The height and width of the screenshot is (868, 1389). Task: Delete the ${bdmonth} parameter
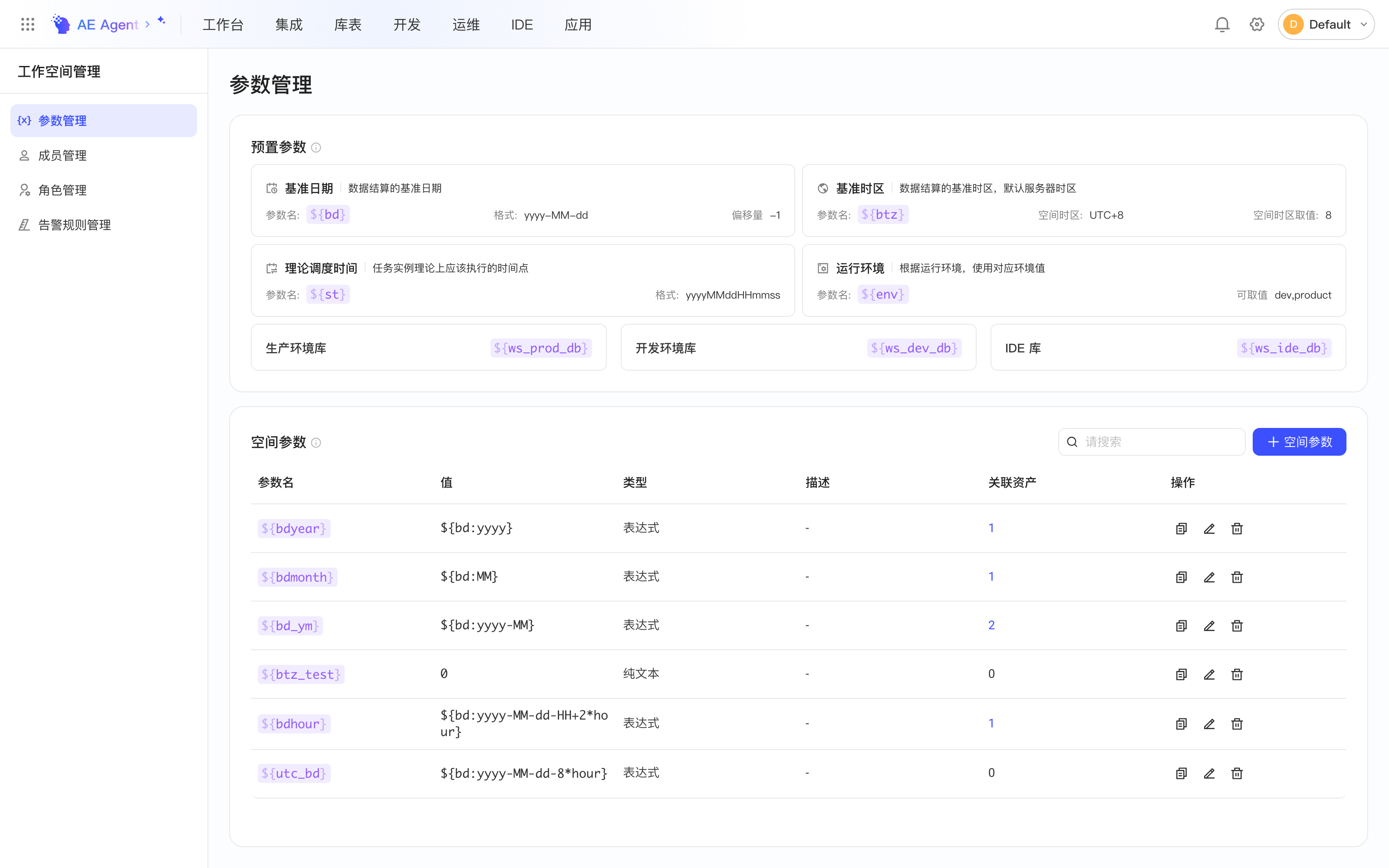pos(1237,577)
